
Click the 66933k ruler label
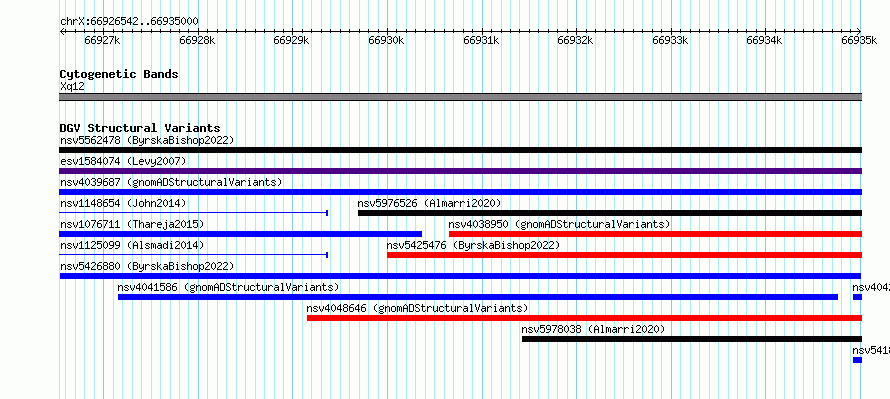tap(670, 40)
